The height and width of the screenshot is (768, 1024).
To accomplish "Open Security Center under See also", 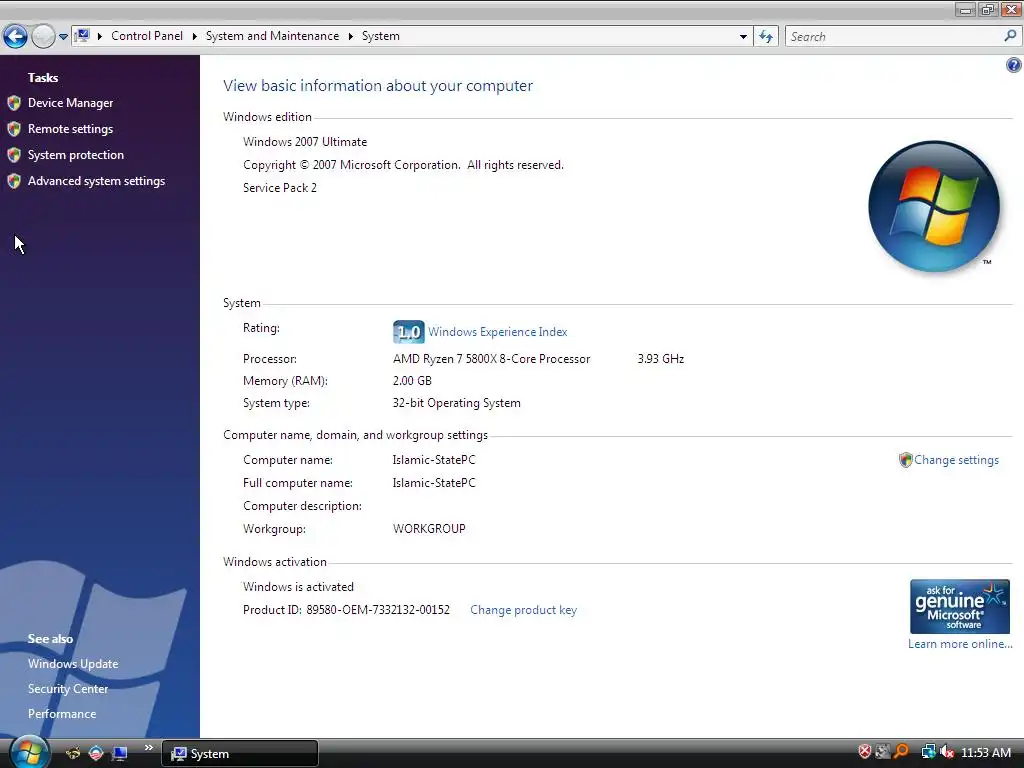I will (x=68, y=688).
